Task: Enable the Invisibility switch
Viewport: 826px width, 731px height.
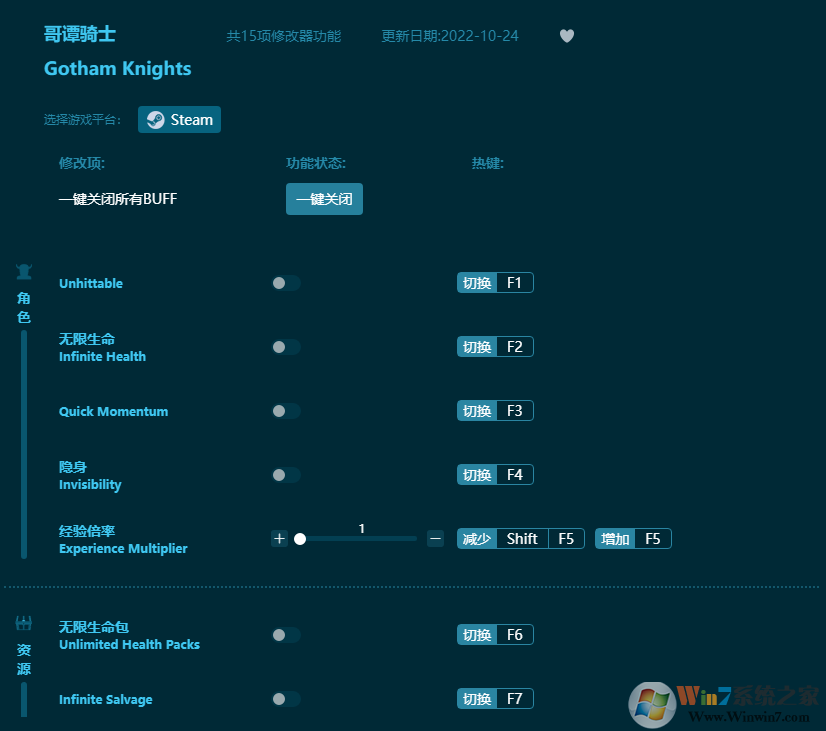Action: [x=286, y=475]
